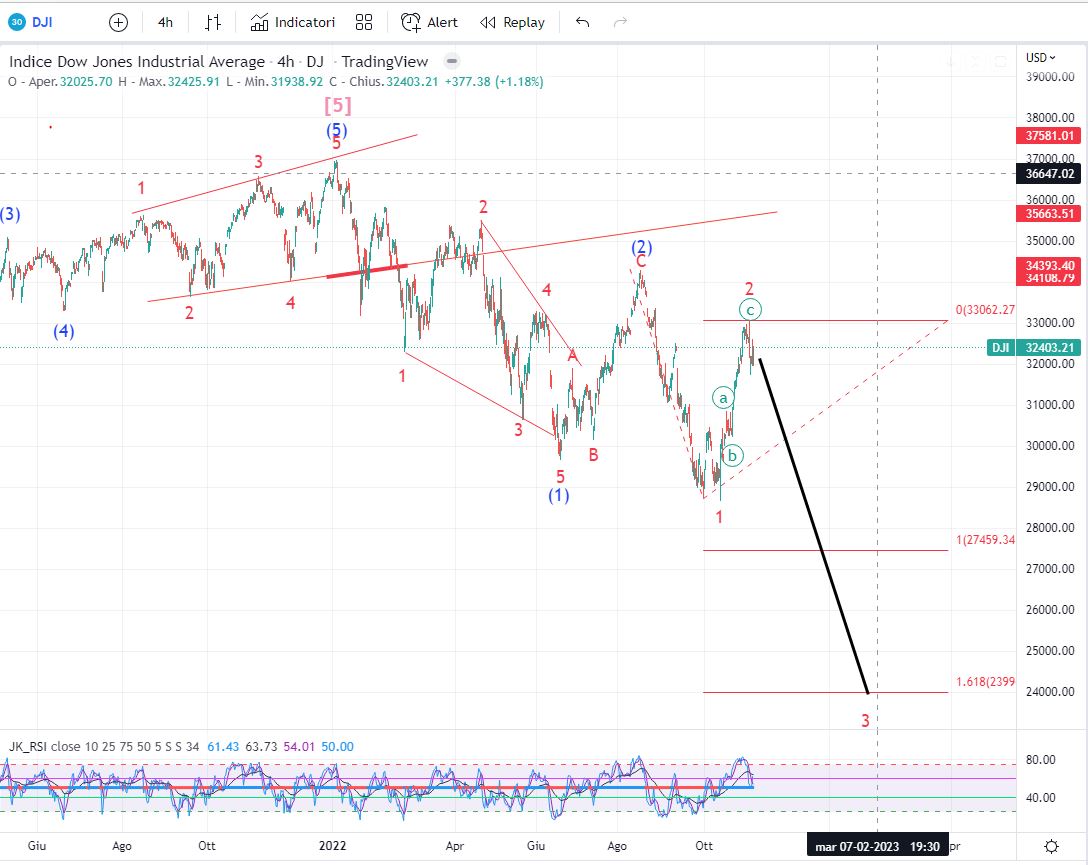
Task: Click the red 34393.40 price label
Action: pyautogui.click(x=1049, y=265)
